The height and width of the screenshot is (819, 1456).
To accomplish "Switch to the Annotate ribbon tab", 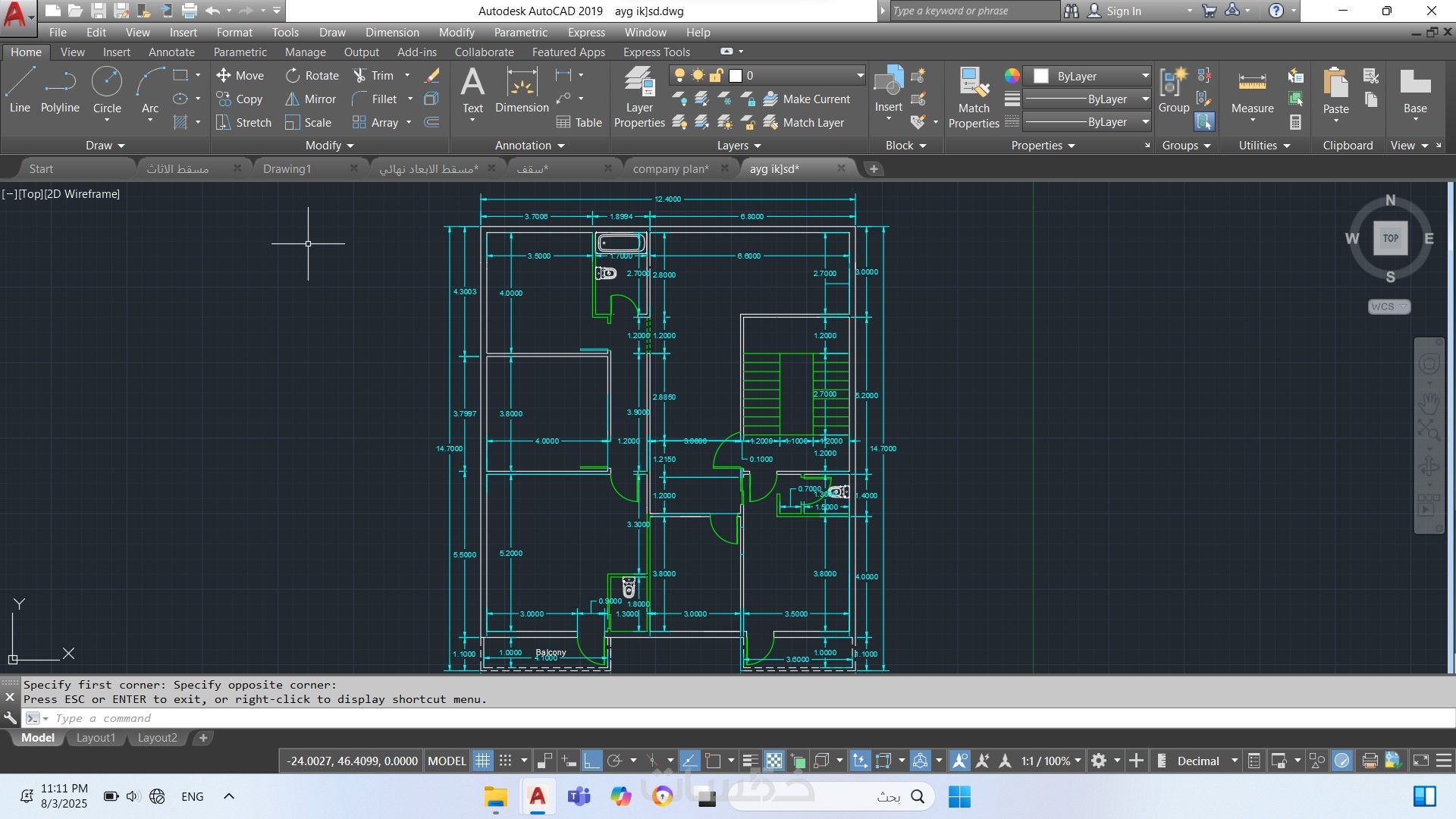I will pyautogui.click(x=171, y=52).
